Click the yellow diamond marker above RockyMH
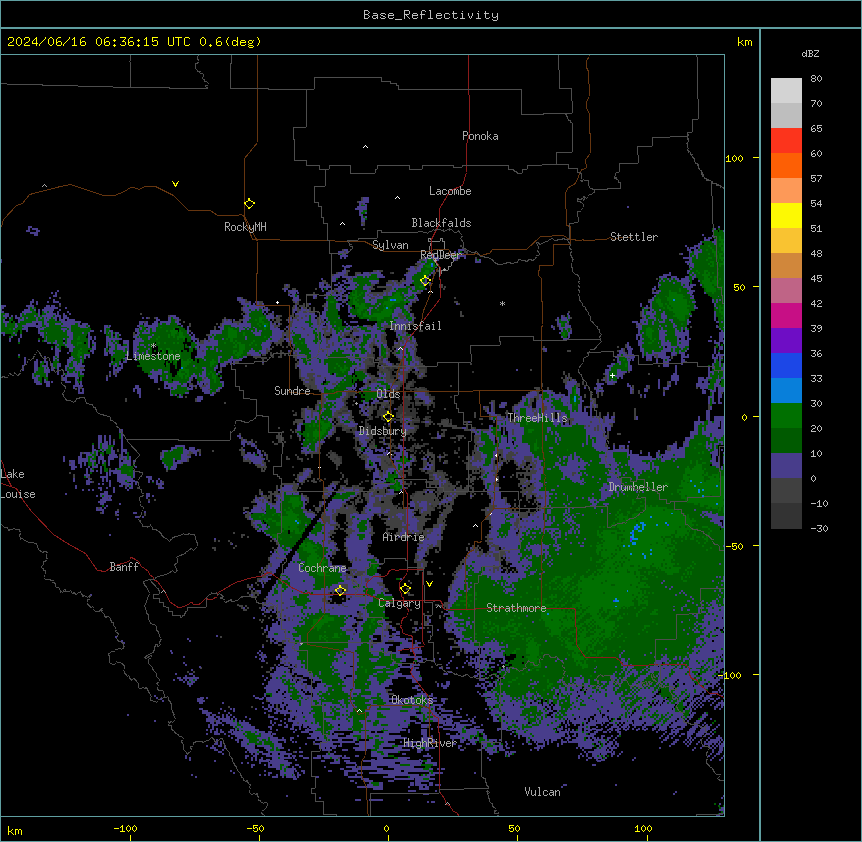This screenshot has height=842, width=862. pyautogui.click(x=250, y=204)
